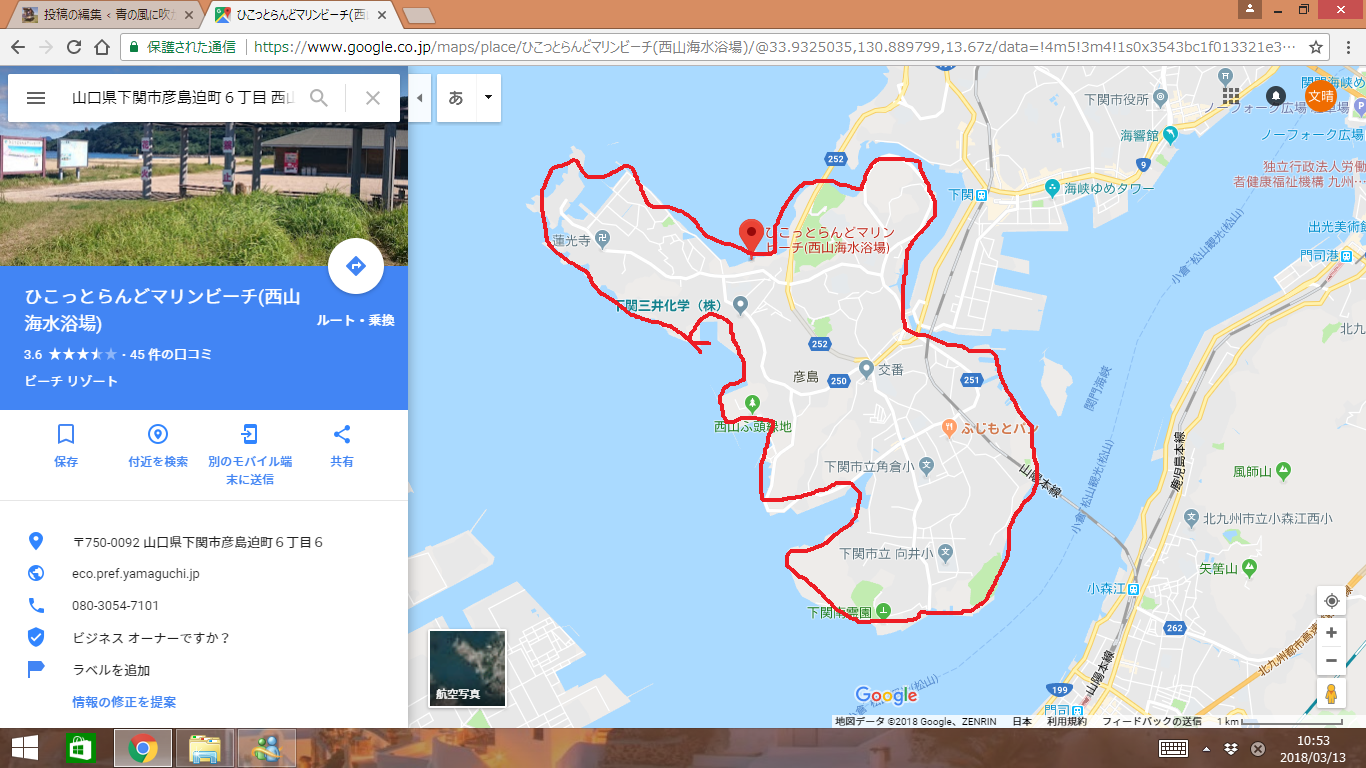Viewport: 1366px width, 768px height.
Task: Zoom in with the plus button
Action: (x=1331, y=633)
